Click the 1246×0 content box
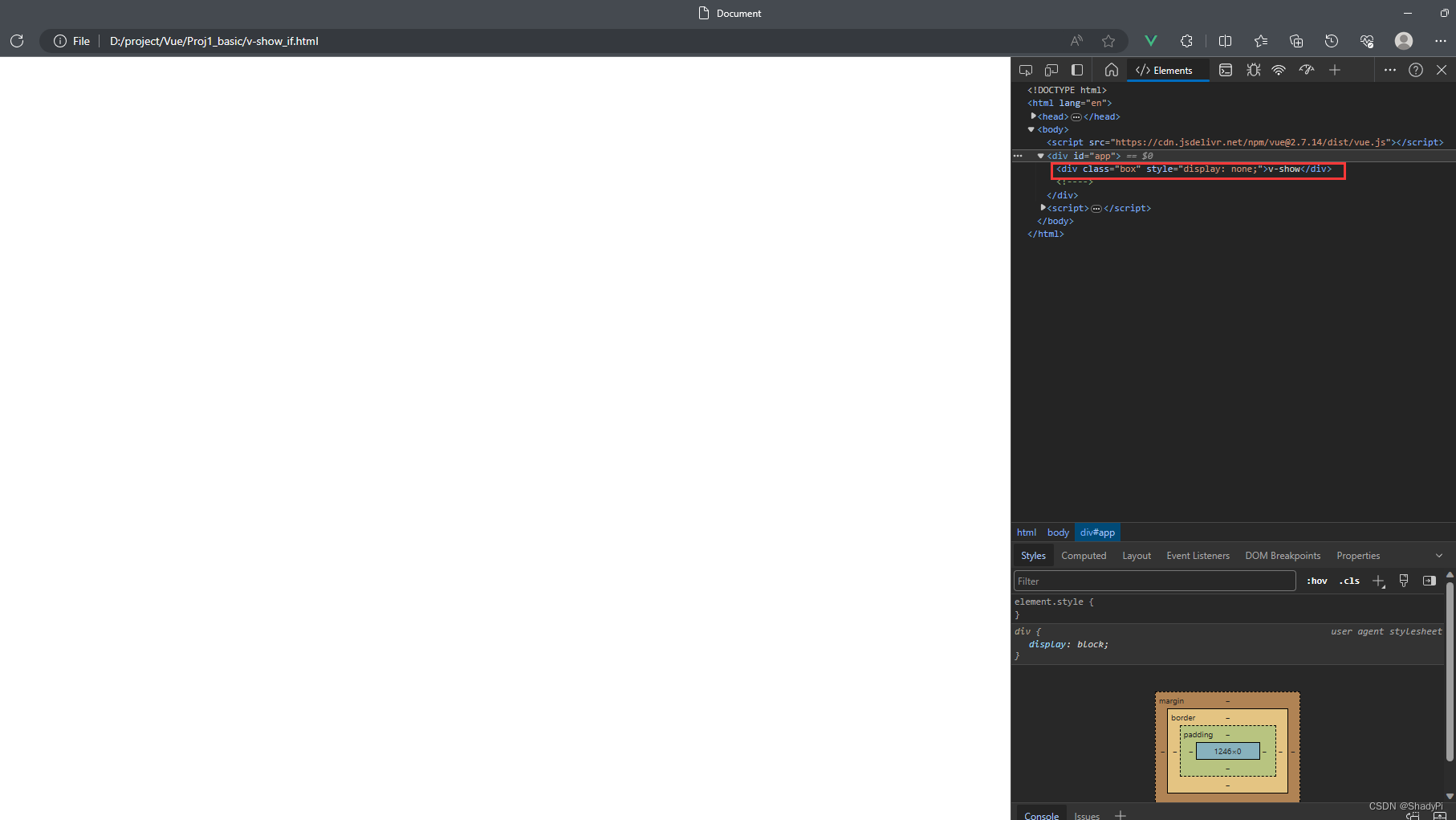 1227,752
